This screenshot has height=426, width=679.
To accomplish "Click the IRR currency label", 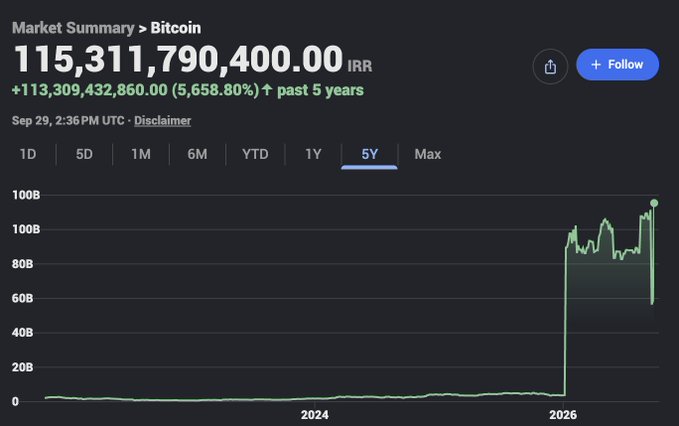I will click(359, 66).
